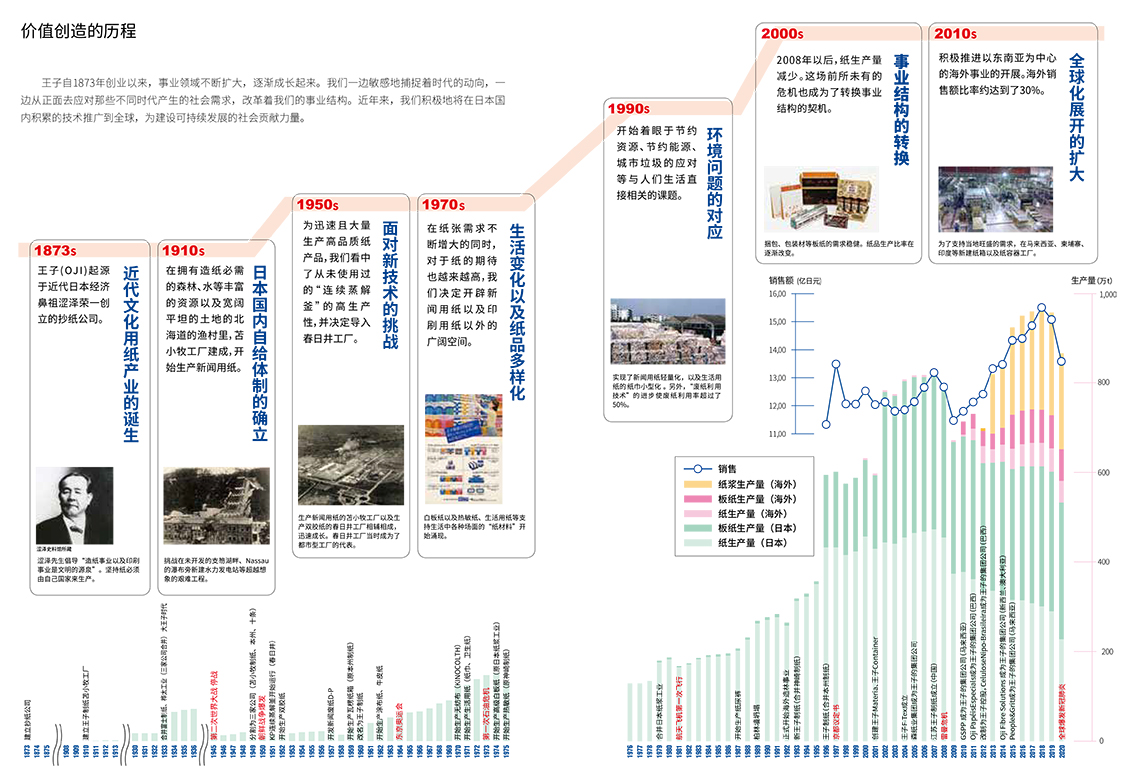This screenshot has height=770, width=1123.
Task: Click the year label 1945
Action: coord(214,751)
